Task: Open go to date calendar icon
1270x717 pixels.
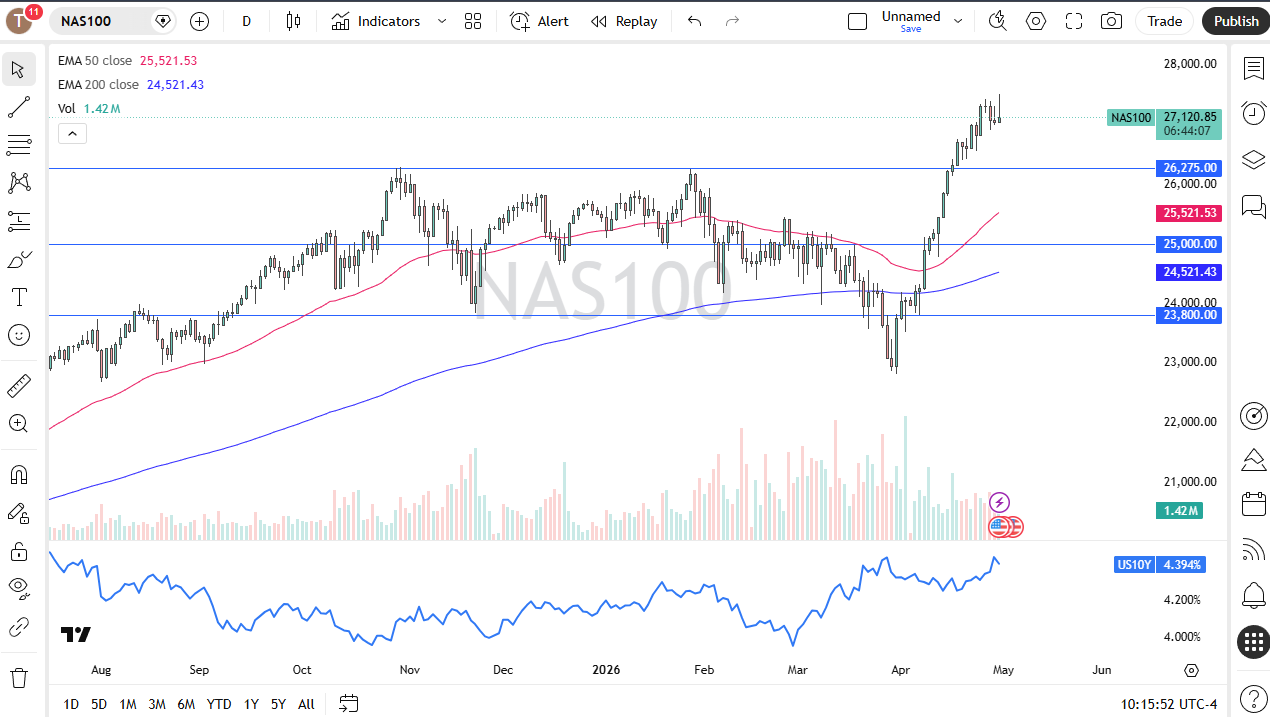Action: pos(348,704)
